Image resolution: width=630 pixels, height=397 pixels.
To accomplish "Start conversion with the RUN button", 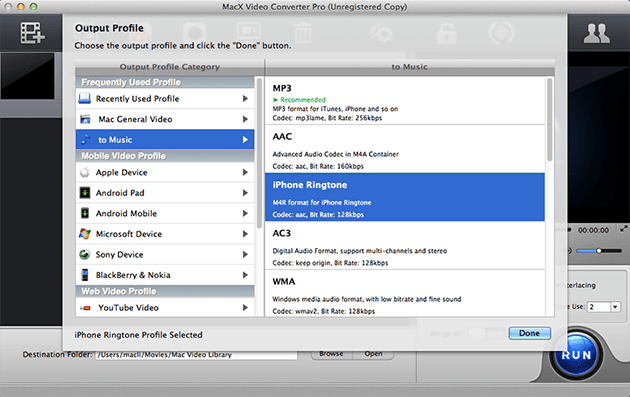I will (x=576, y=355).
